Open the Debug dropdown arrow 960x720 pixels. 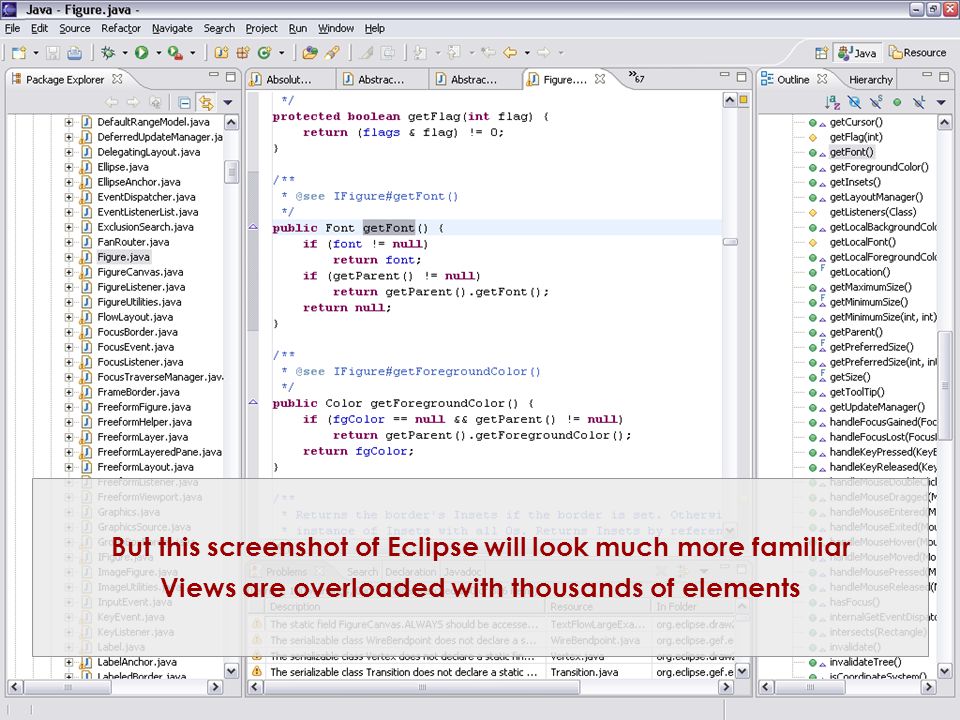coord(125,53)
